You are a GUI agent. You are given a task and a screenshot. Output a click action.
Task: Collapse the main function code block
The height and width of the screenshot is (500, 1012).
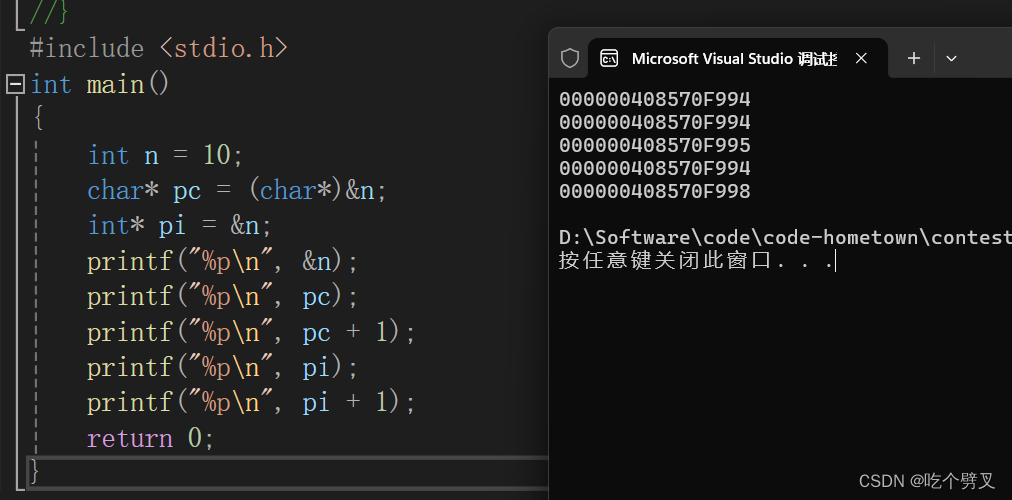(x=15, y=85)
